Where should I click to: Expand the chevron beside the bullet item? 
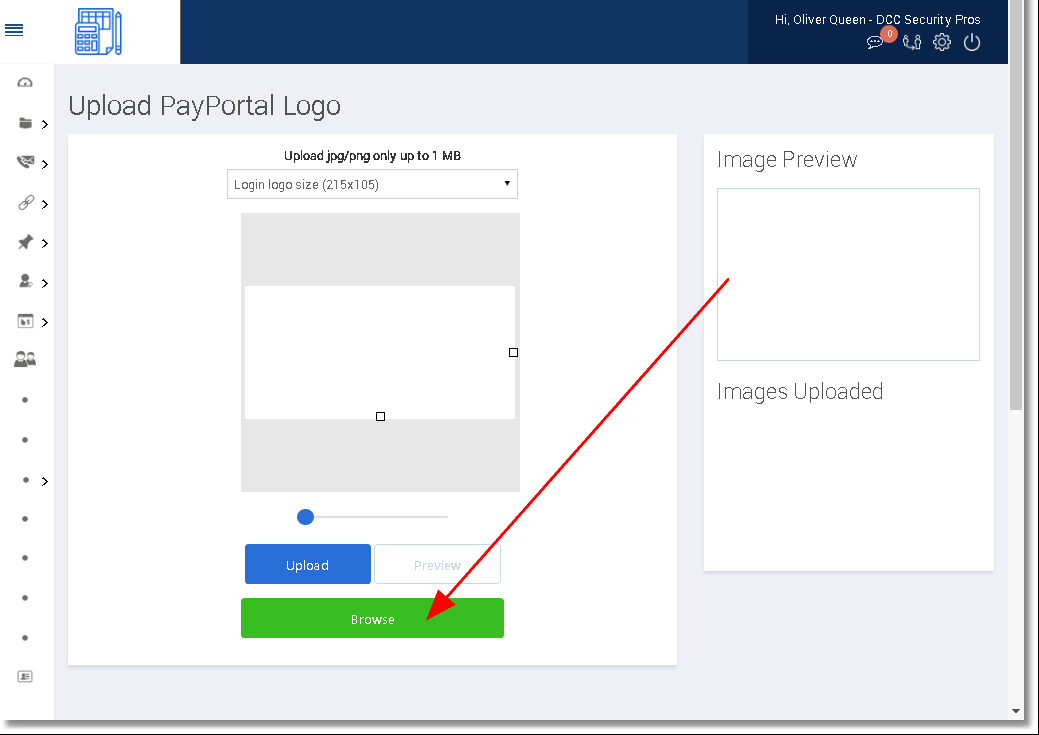click(x=44, y=482)
